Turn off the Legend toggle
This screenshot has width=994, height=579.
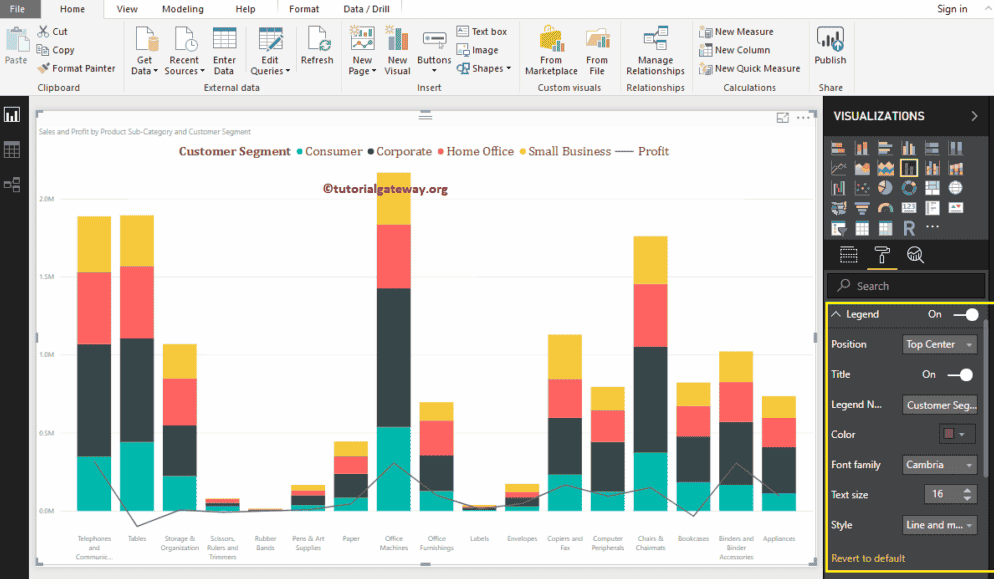966,314
